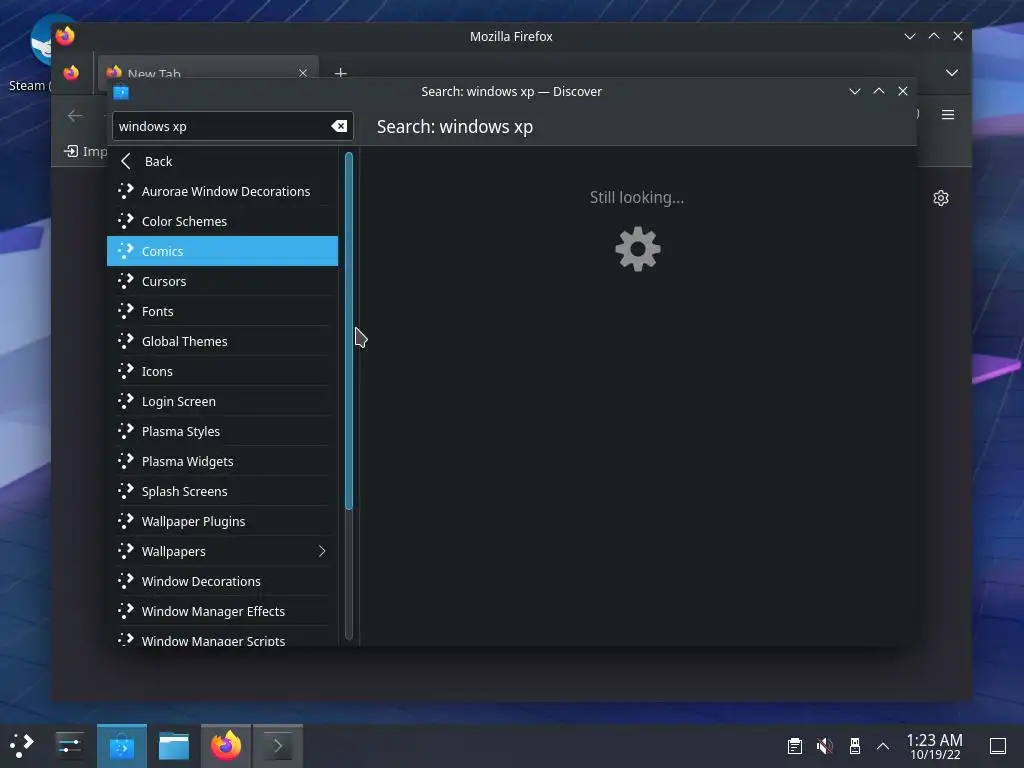1024x768 pixels.
Task: Click the Plasma icon beside Plasma Widgets
Action: [x=125, y=461]
